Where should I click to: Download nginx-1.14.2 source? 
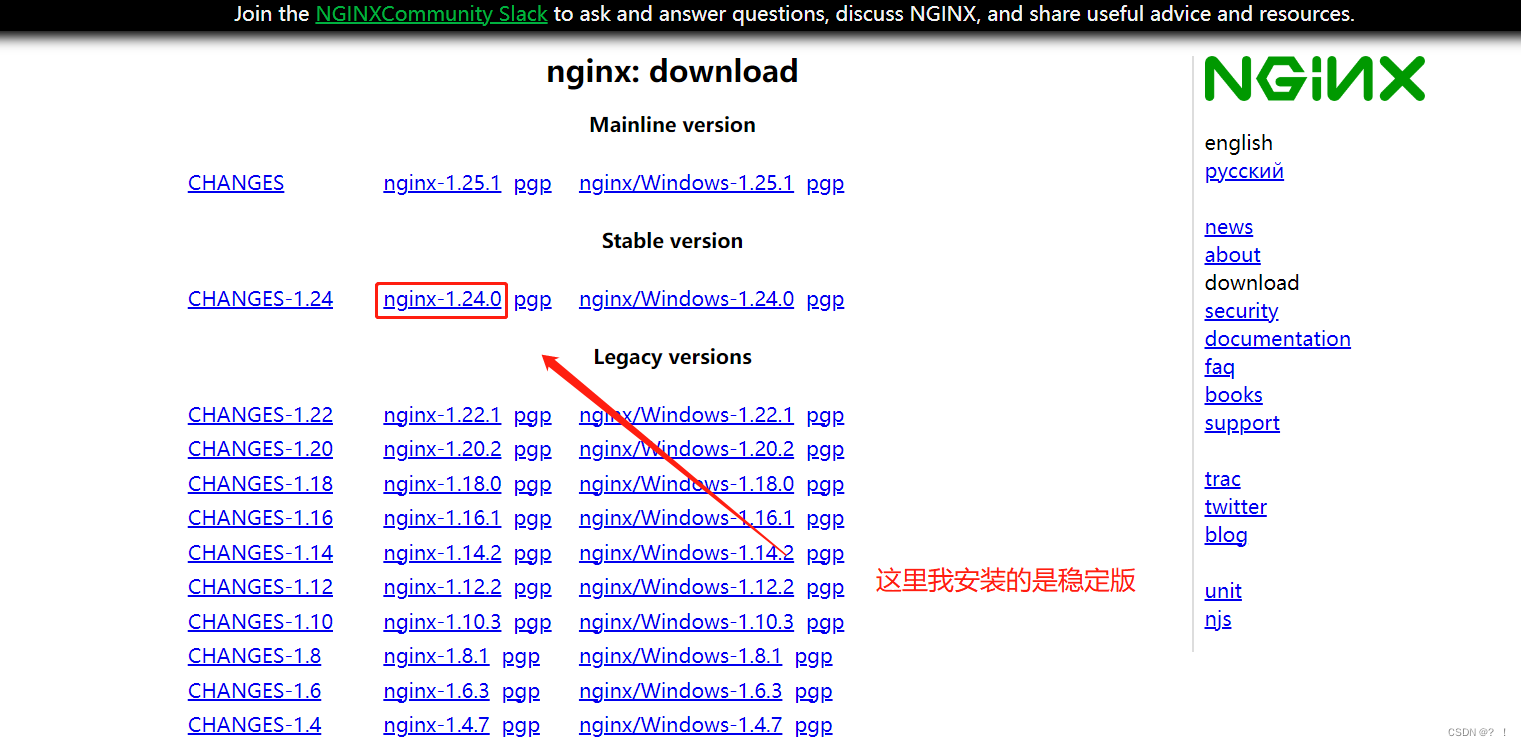point(442,553)
